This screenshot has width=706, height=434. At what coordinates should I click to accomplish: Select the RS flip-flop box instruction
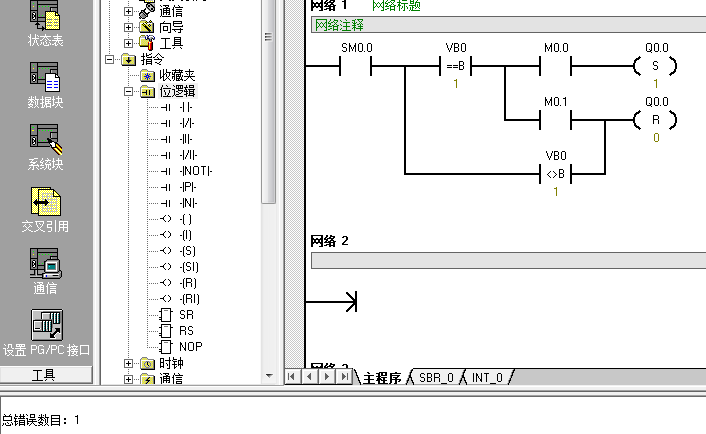(x=186, y=331)
